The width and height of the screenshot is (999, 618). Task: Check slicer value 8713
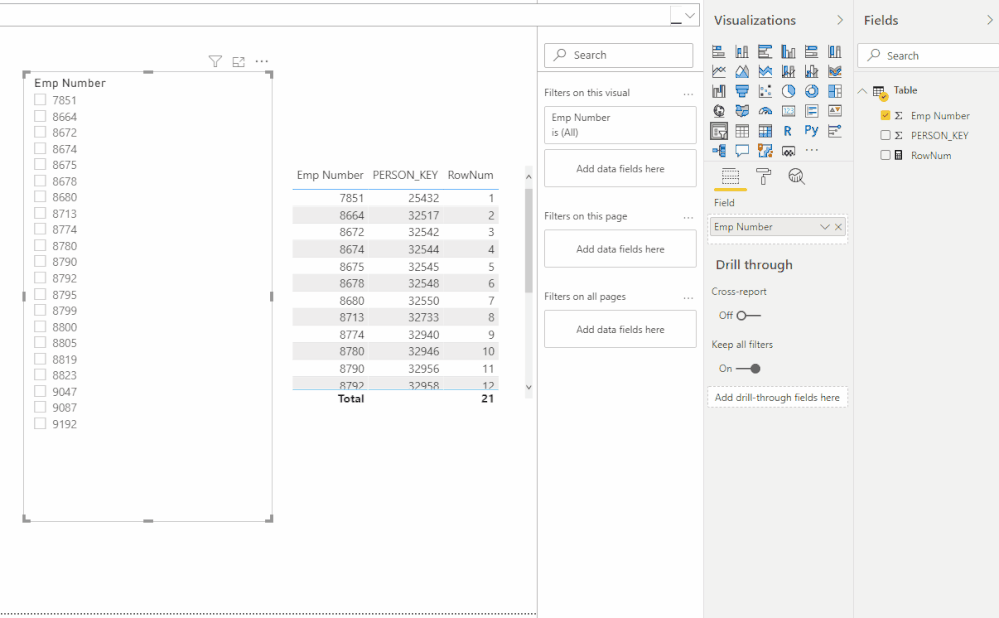[x=40, y=213]
